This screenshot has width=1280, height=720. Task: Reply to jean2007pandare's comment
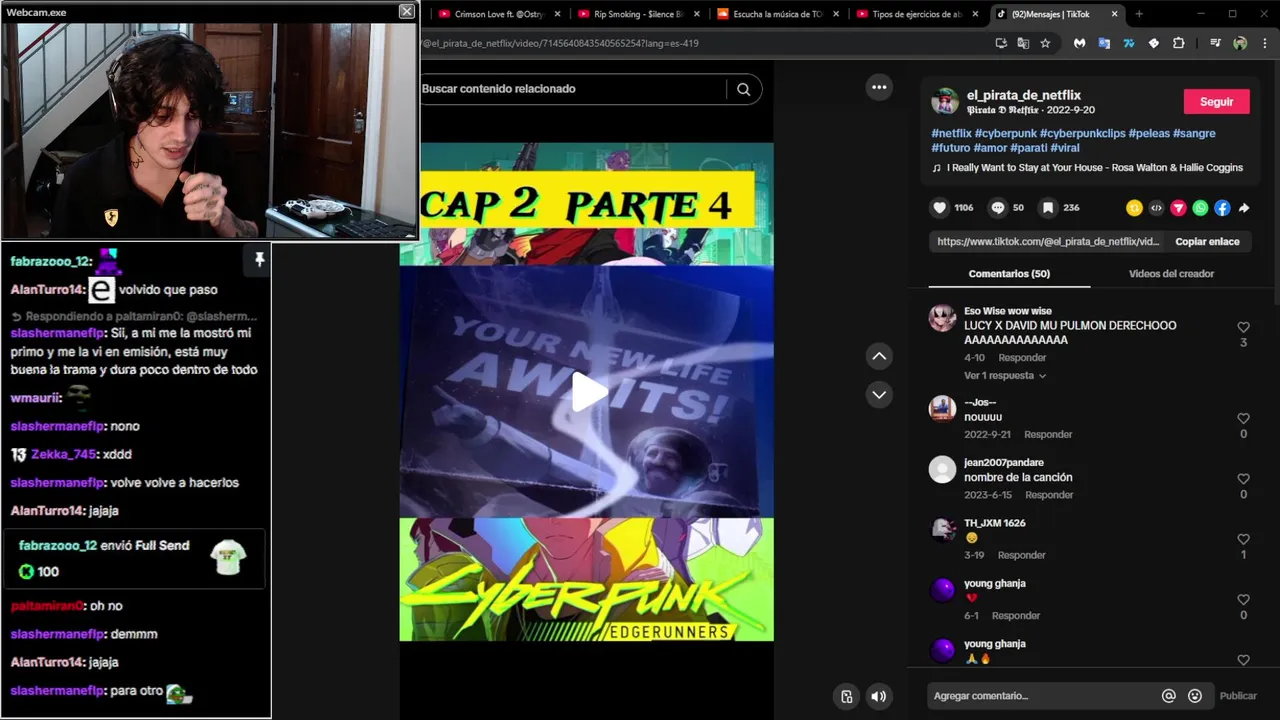[x=1049, y=495]
